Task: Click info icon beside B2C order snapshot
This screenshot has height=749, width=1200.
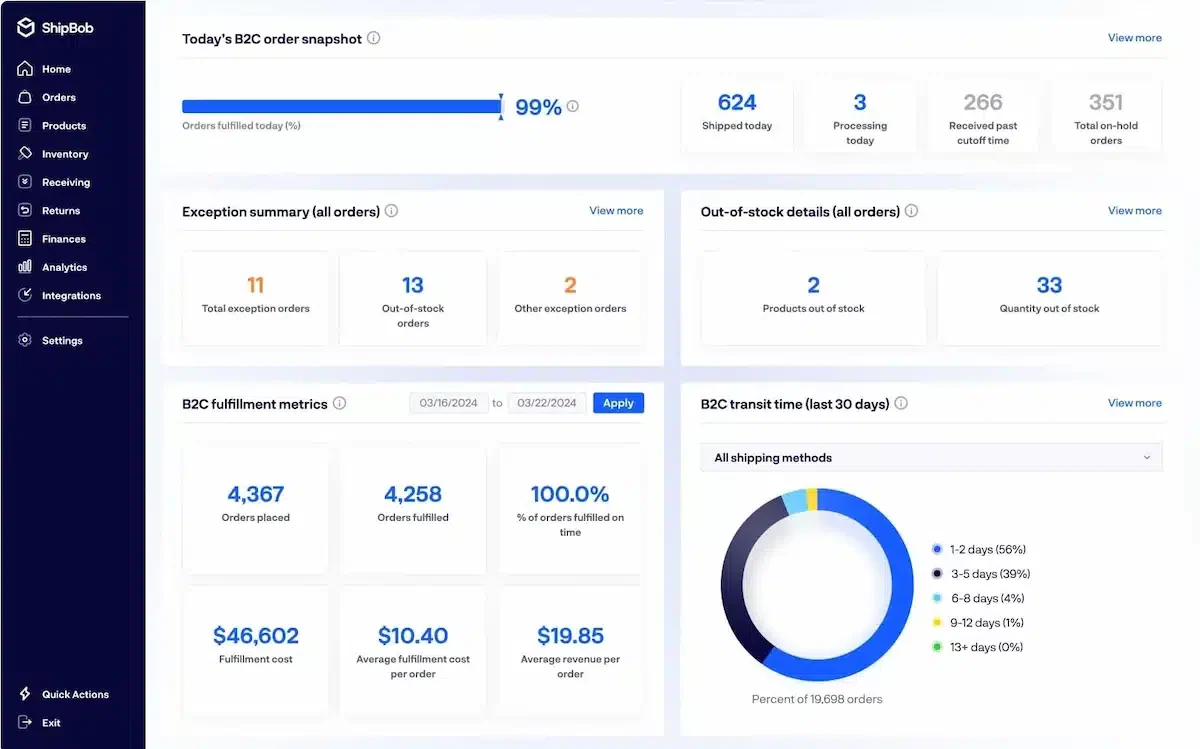Action: click(373, 38)
